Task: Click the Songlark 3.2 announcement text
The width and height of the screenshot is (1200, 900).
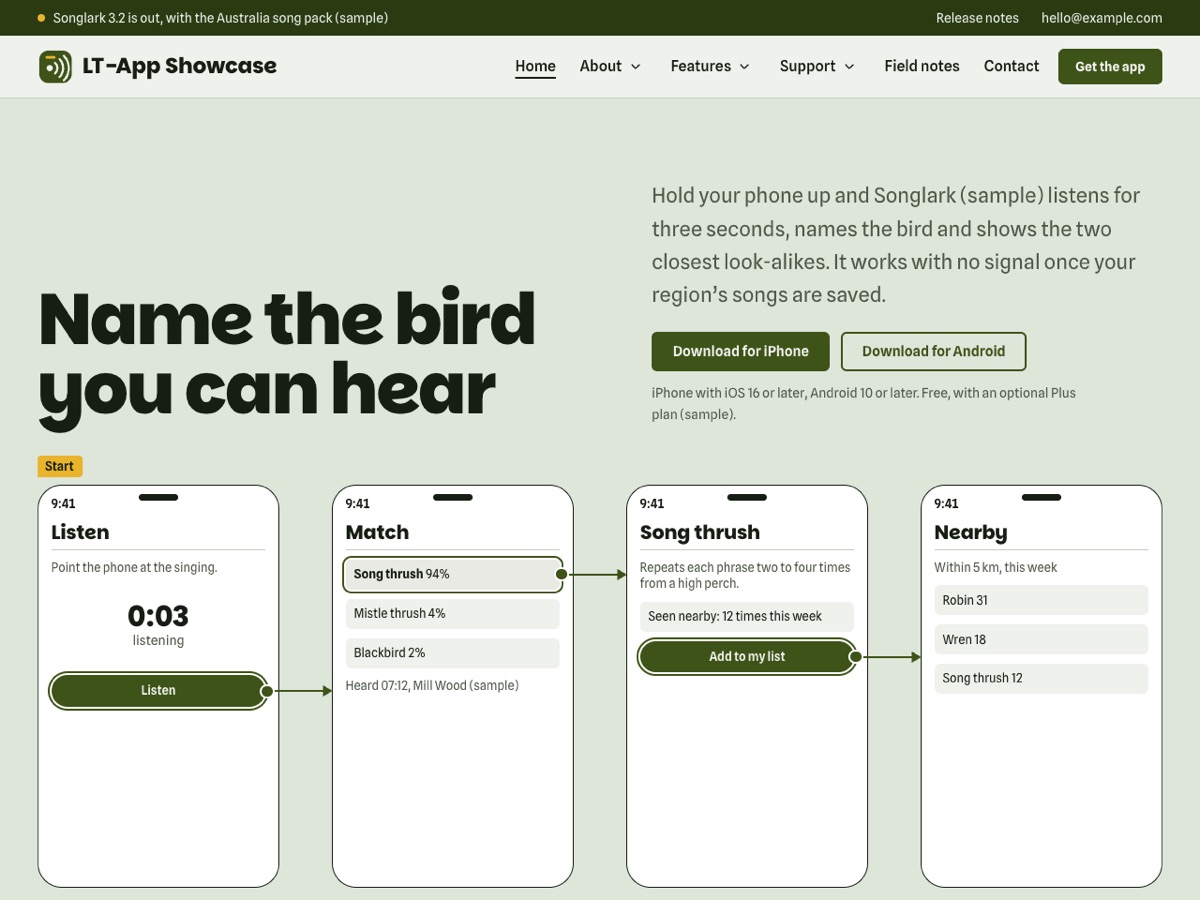Action: click(220, 18)
